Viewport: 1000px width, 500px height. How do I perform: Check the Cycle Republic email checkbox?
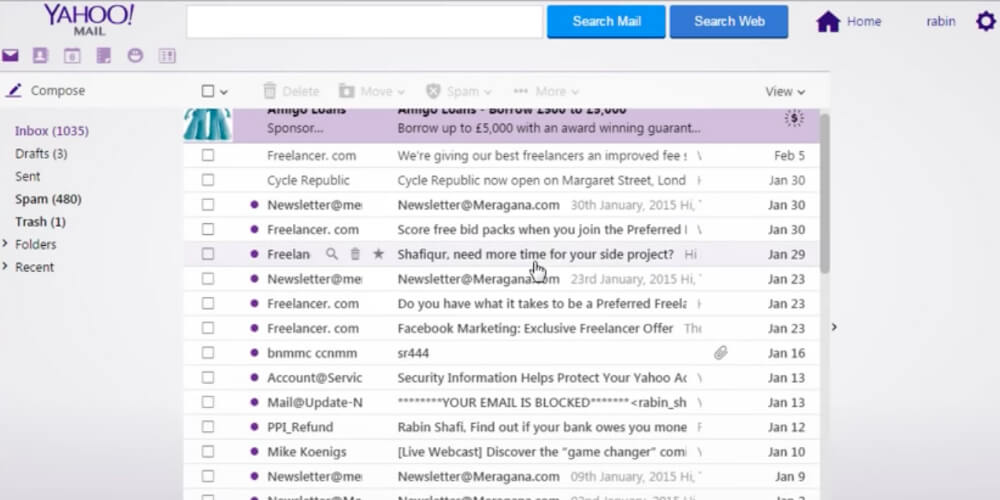tap(208, 180)
